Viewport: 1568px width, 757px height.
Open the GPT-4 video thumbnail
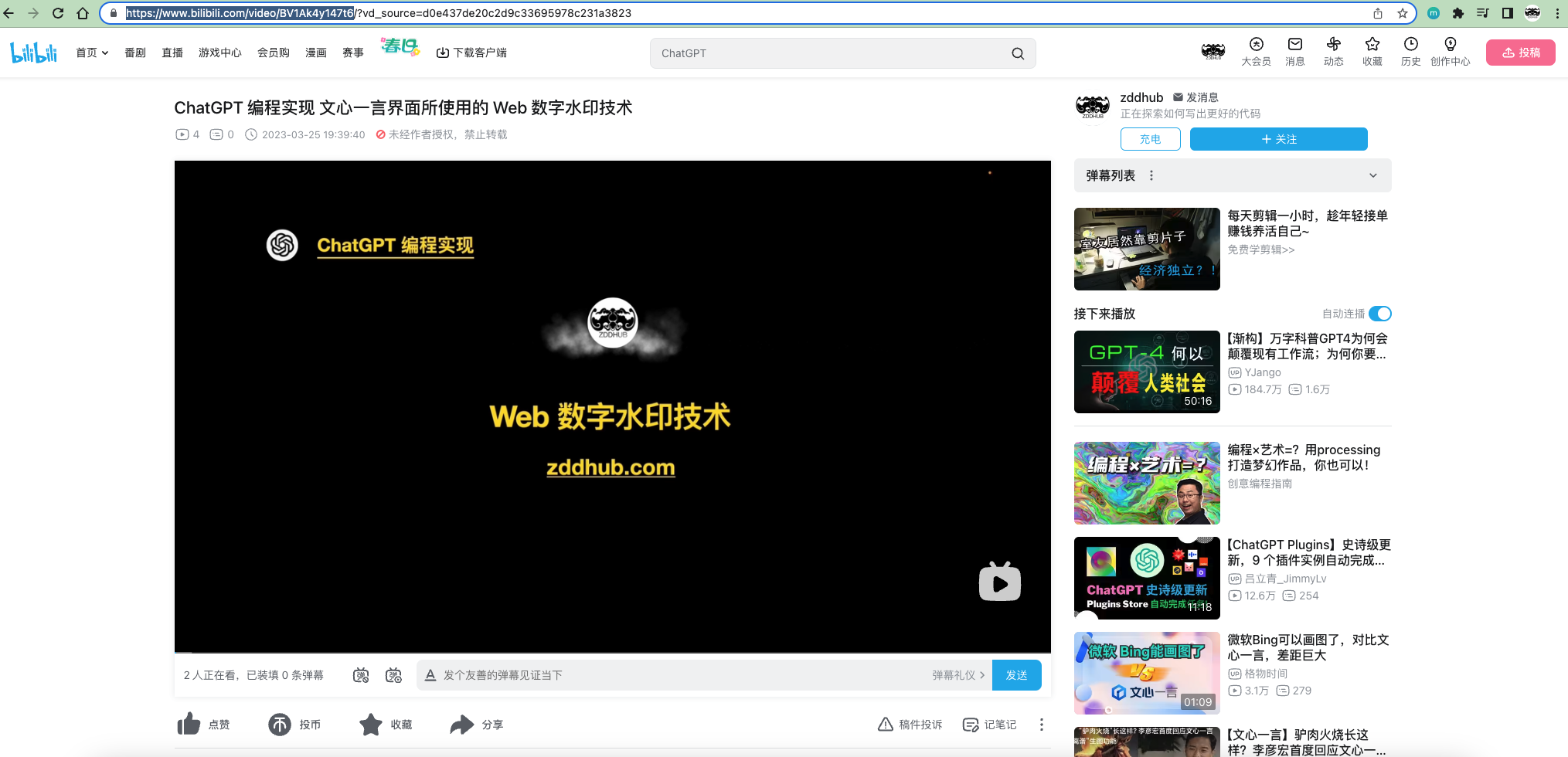(1146, 372)
